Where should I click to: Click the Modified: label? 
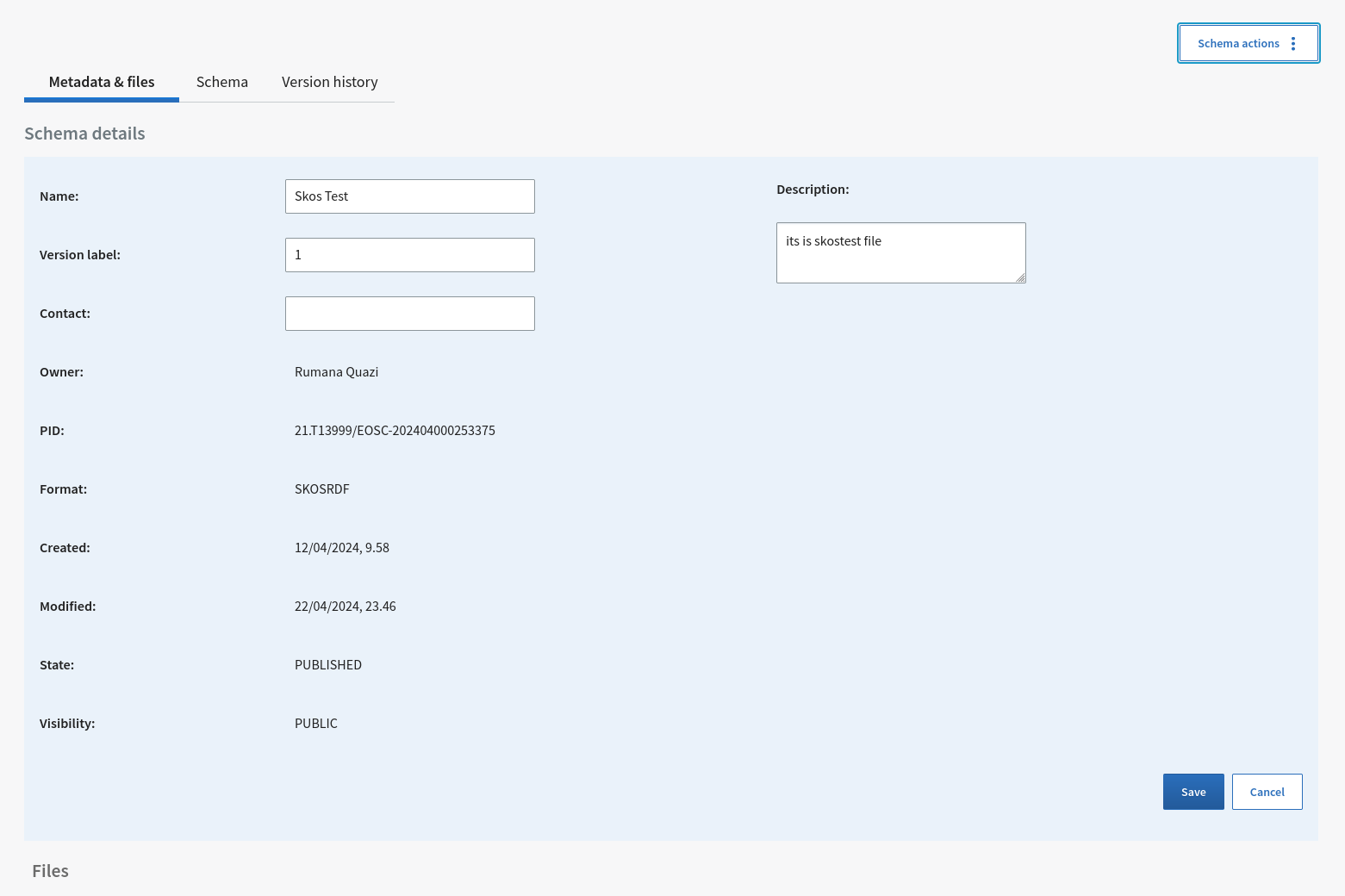[67, 607]
